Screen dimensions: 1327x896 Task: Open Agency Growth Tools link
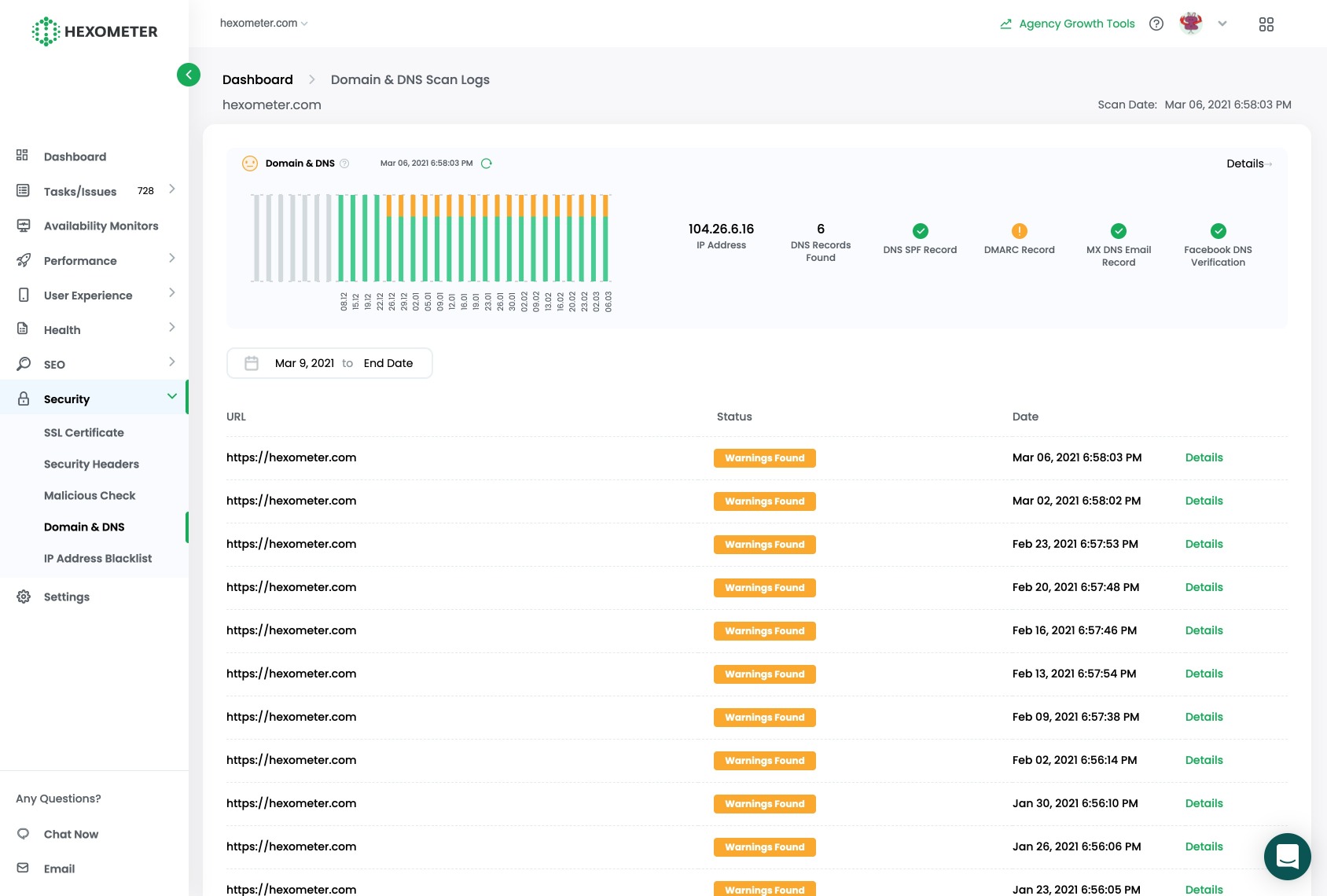[x=1077, y=24]
